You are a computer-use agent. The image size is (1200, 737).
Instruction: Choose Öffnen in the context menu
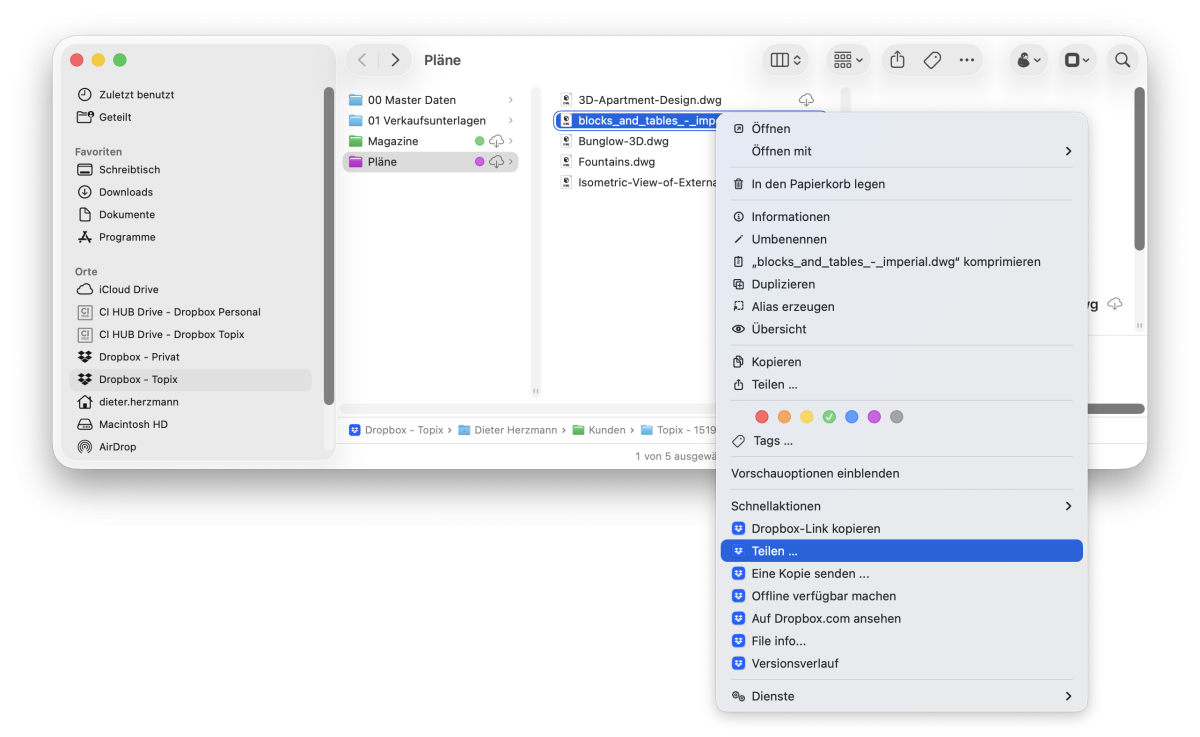click(901, 129)
